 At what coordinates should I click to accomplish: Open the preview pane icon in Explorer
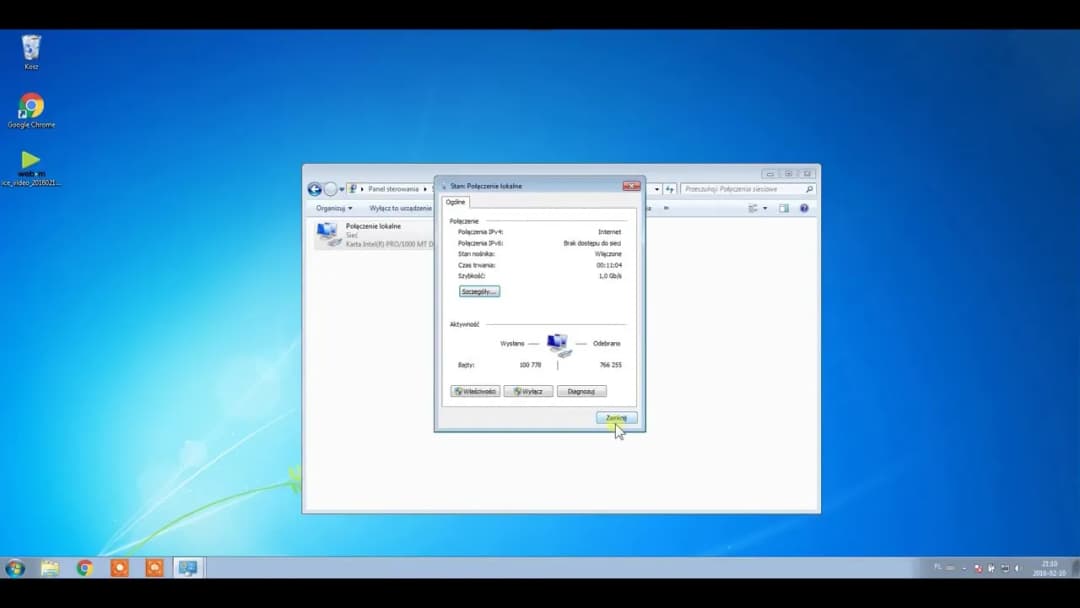783,208
